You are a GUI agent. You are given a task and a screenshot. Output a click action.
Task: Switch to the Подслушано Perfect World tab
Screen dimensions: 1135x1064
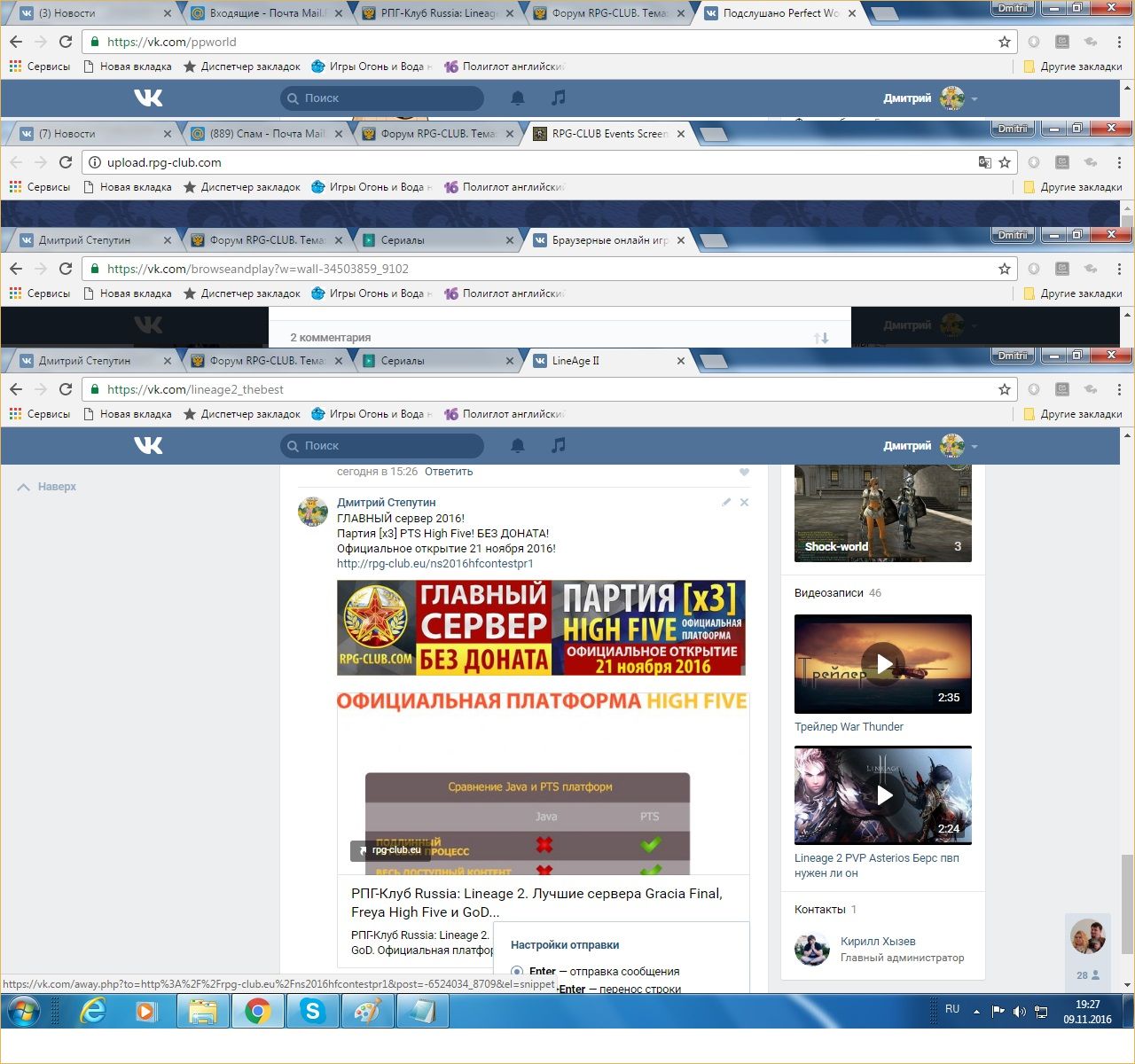pos(779,13)
